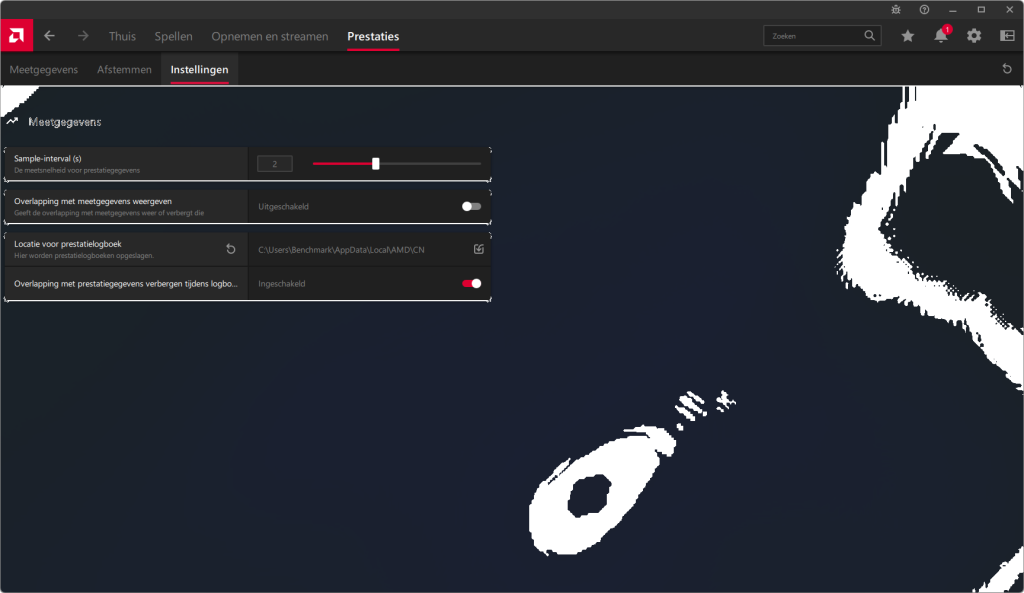
Task: Click the AMD logo home icon
Action: [16, 36]
